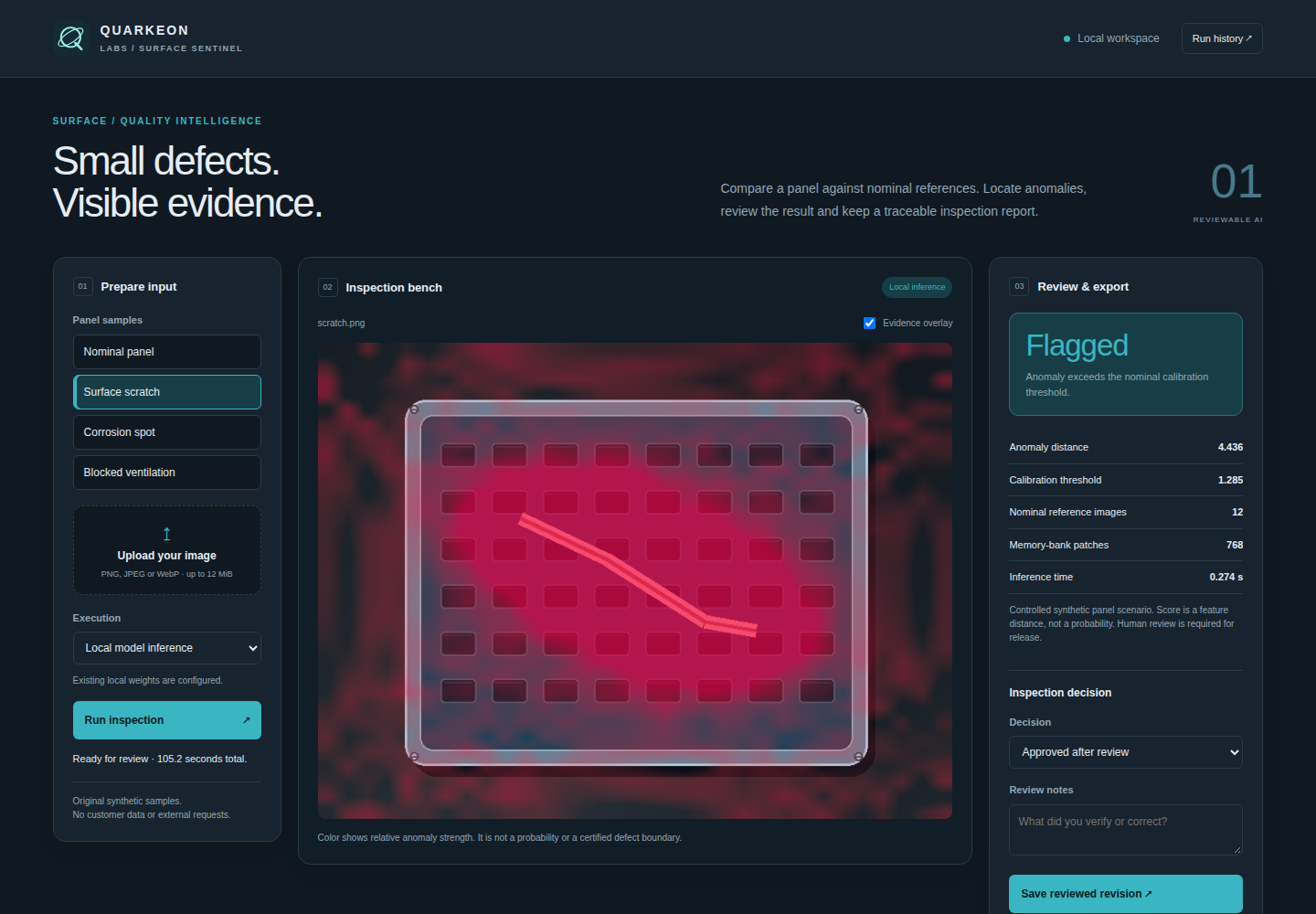
Task: Focus the Review notes text field
Action: 1126,830
